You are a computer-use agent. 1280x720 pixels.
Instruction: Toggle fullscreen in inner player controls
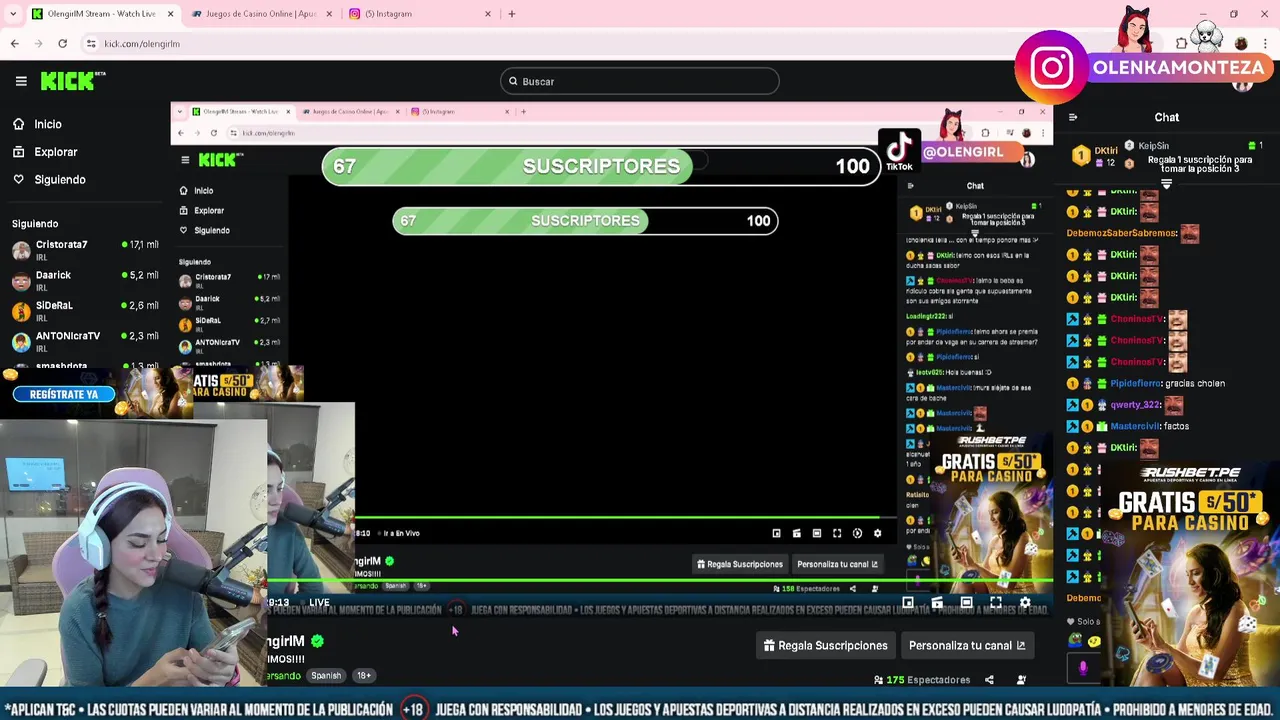pyautogui.click(x=837, y=533)
